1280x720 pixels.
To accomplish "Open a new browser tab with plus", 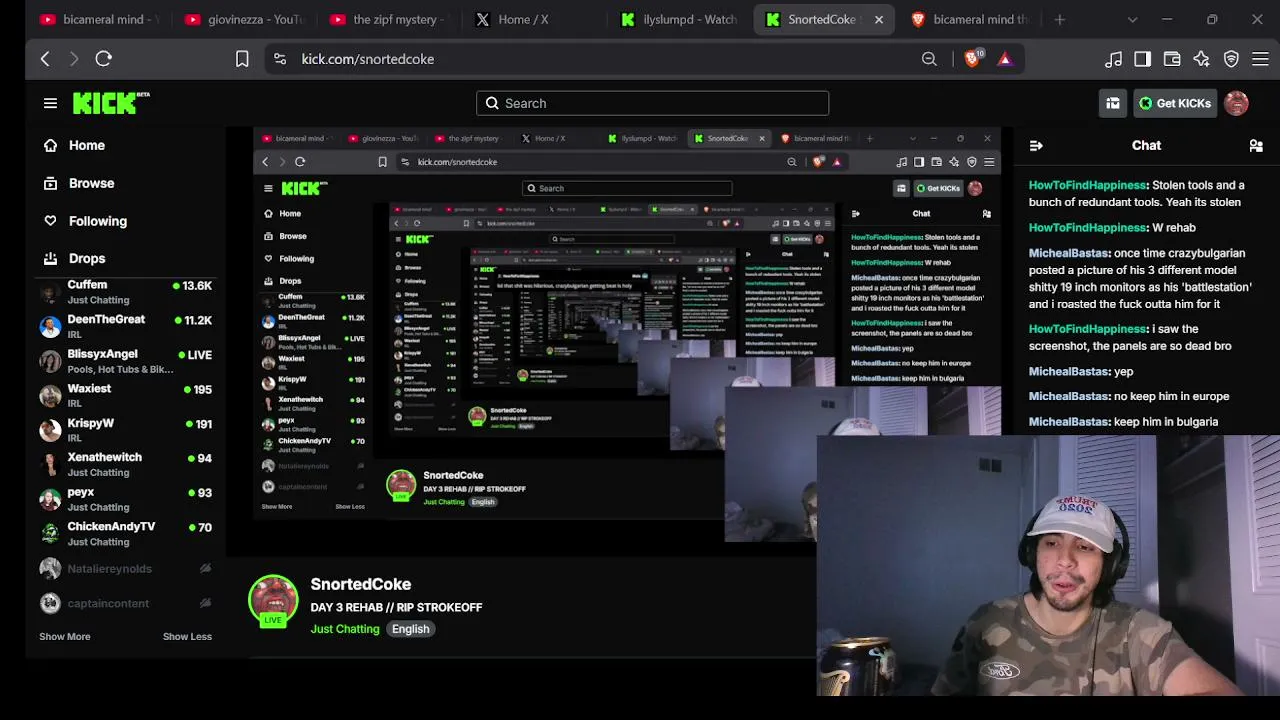I will point(1059,19).
